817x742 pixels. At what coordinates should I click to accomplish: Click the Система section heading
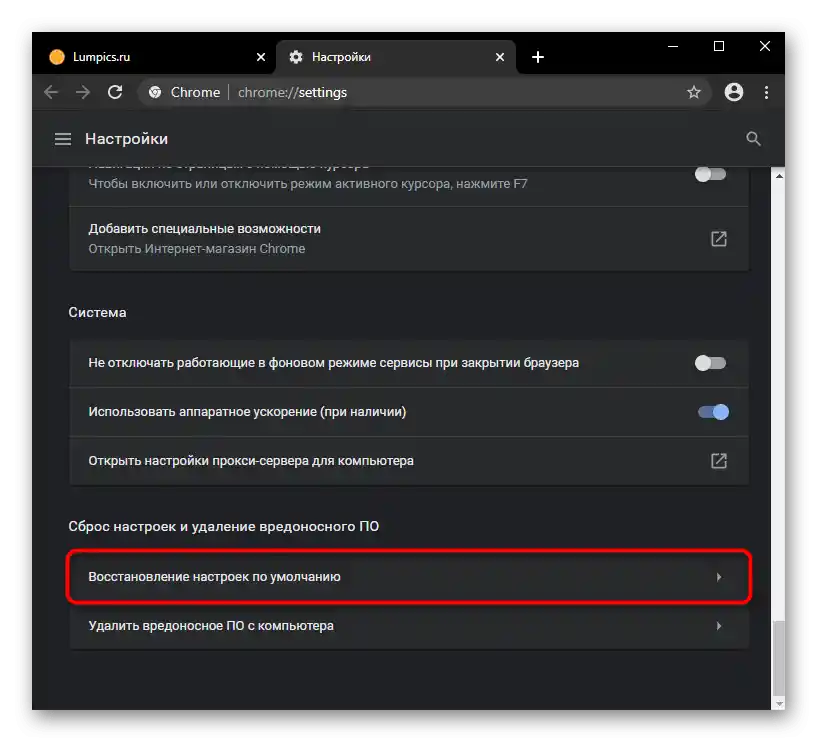(x=97, y=313)
